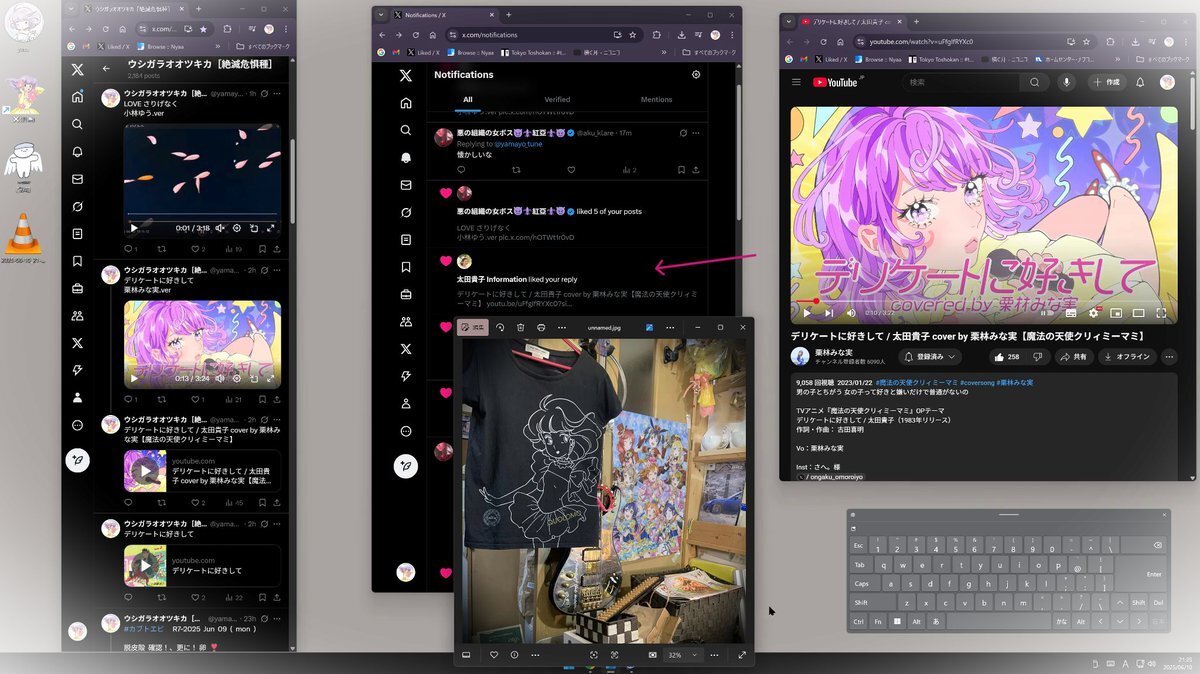Click the Post feather button in left X window

point(77,460)
